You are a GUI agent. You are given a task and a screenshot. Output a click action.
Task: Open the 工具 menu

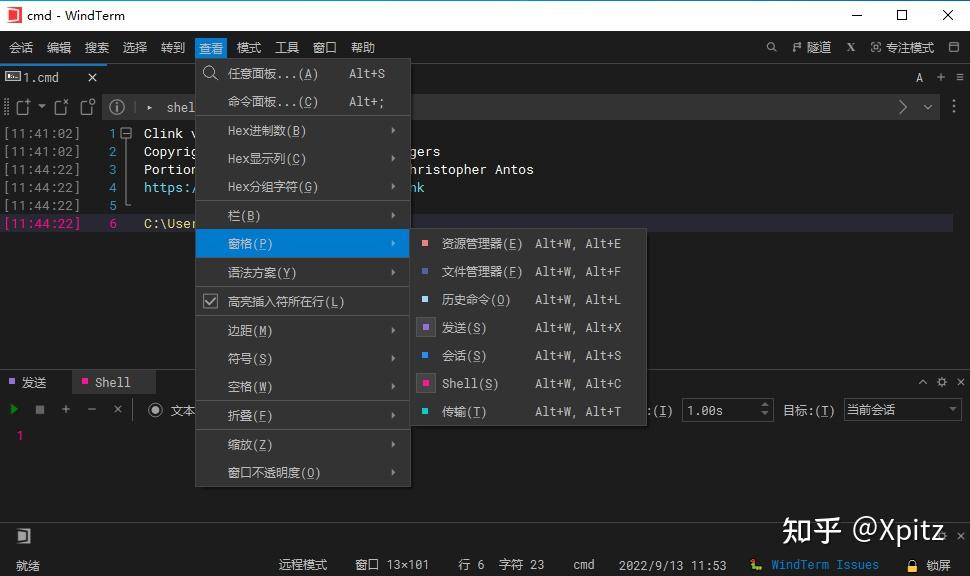coord(287,47)
